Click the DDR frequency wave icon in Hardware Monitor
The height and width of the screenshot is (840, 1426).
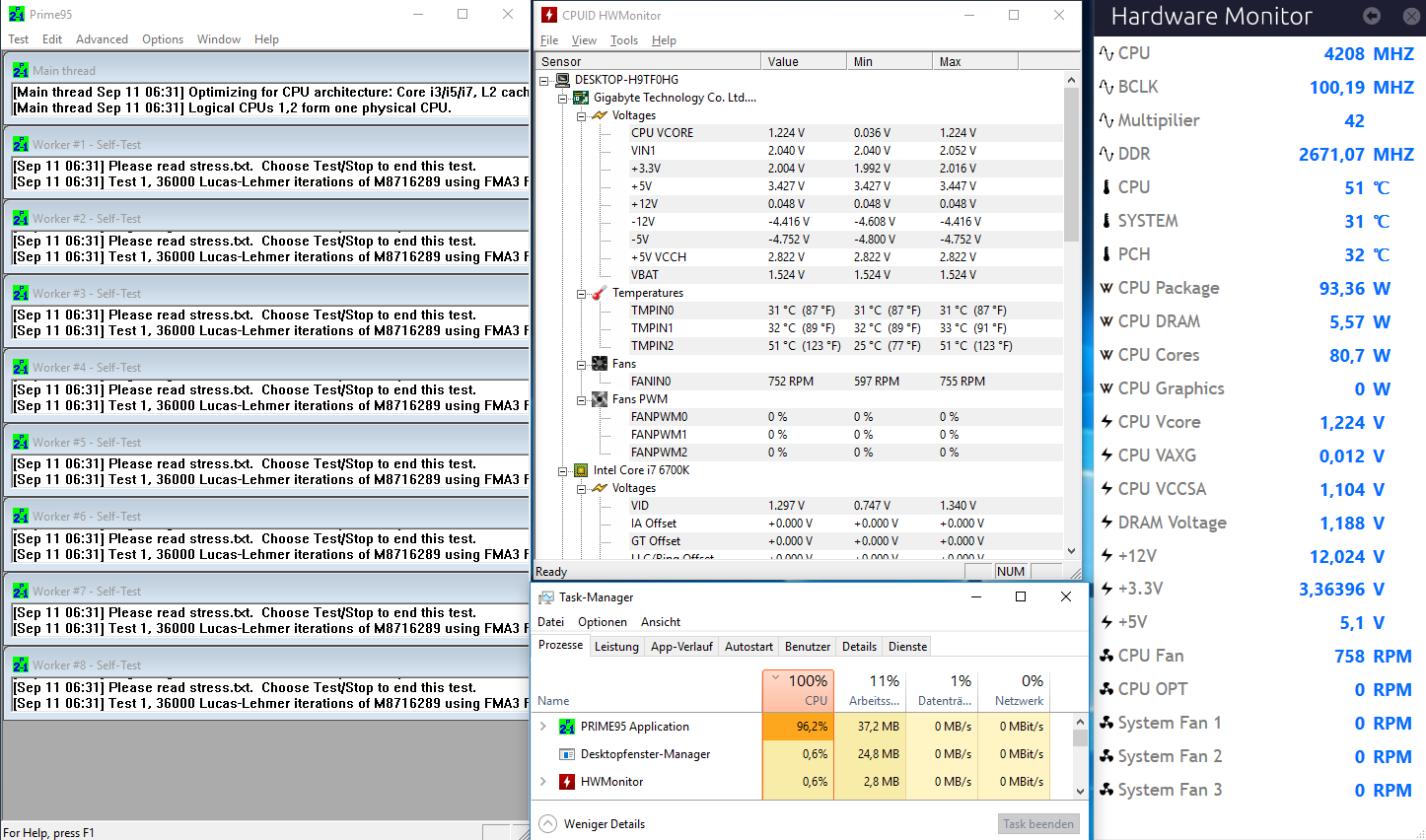coord(1106,154)
